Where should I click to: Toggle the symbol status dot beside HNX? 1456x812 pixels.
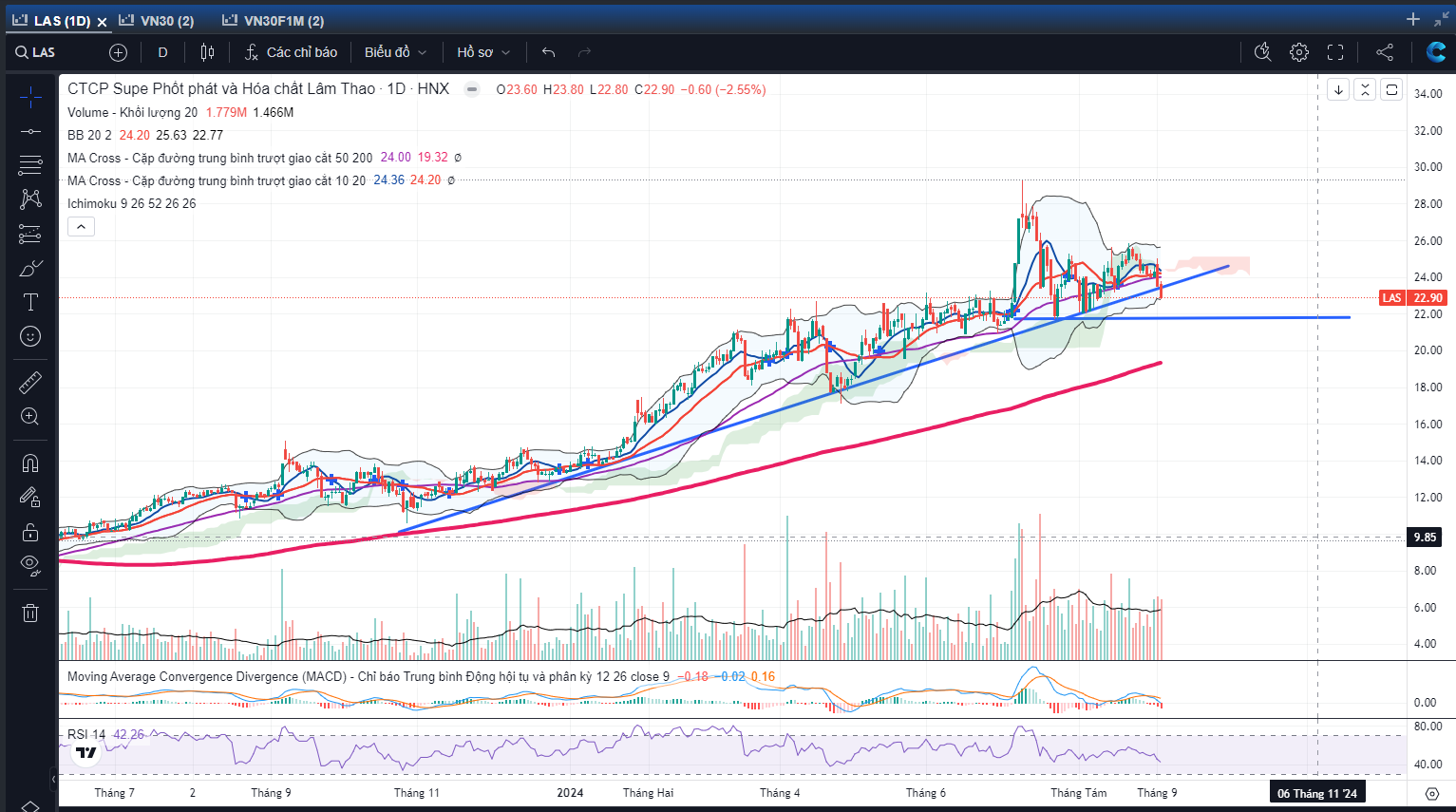click(x=472, y=89)
